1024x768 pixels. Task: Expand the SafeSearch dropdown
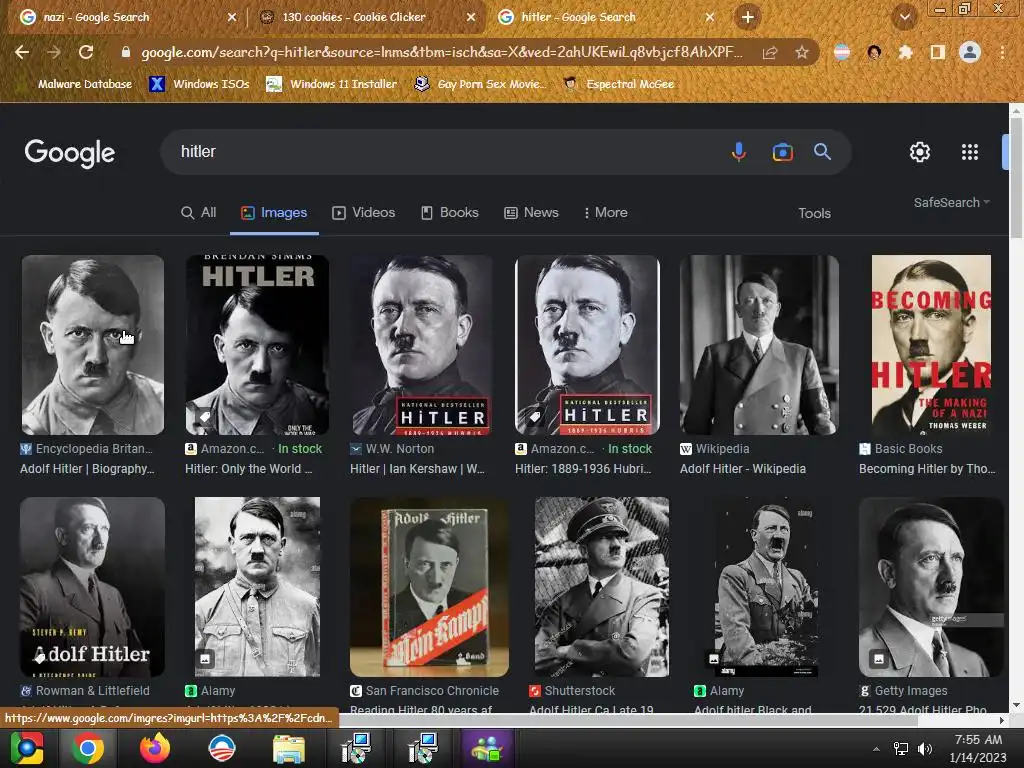click(x=952, y=202)
